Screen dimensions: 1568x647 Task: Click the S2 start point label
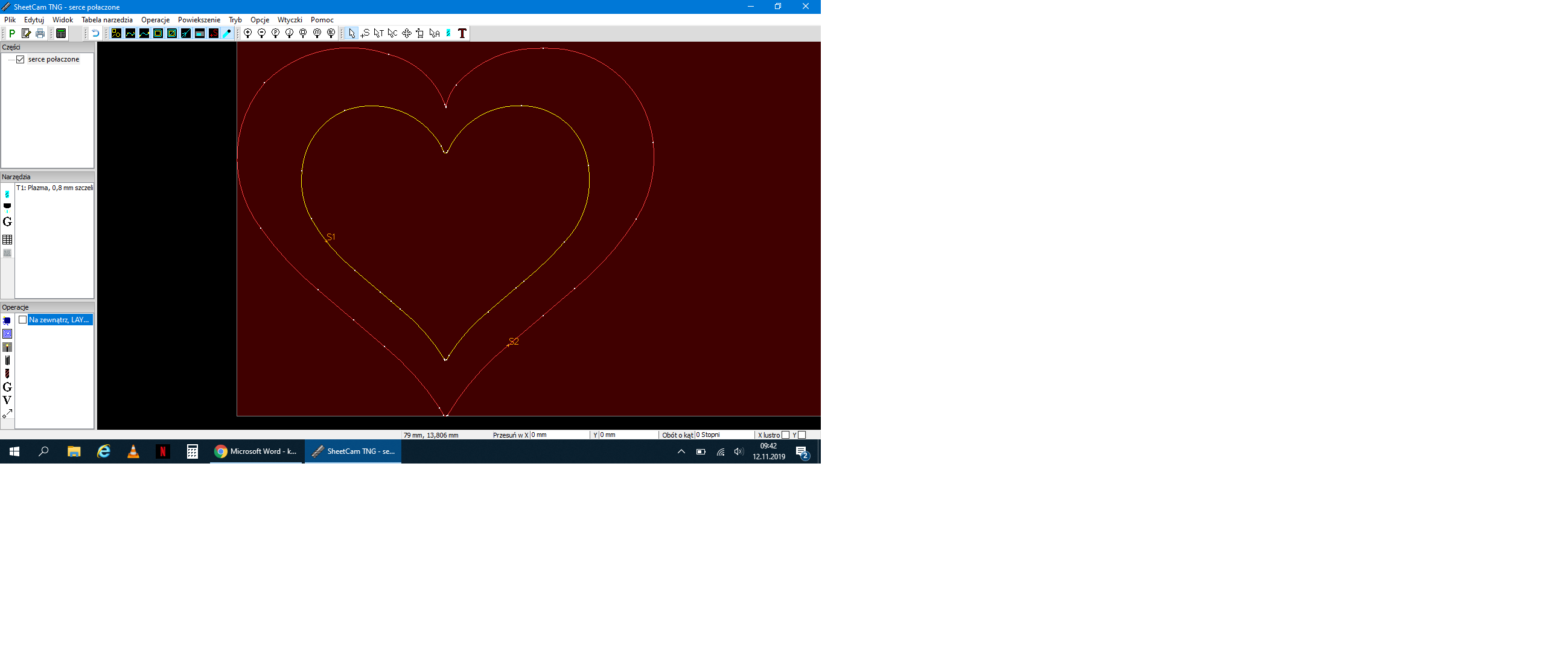click(514, 342)
